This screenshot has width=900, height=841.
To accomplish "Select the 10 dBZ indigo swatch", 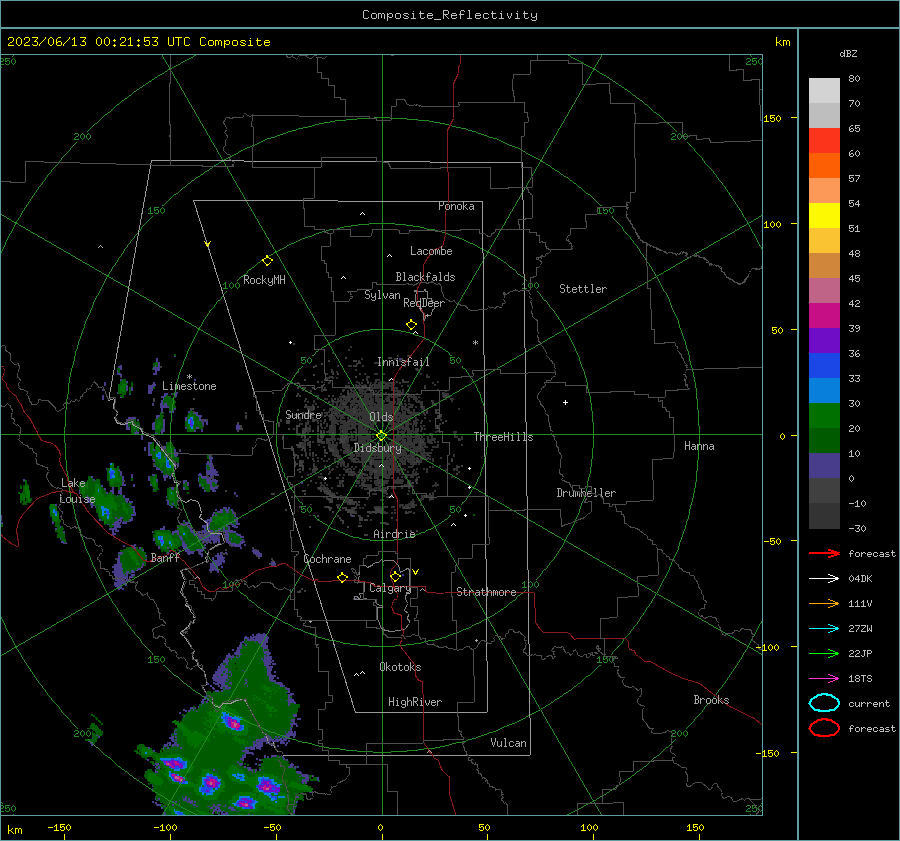I will click(824, 465).
